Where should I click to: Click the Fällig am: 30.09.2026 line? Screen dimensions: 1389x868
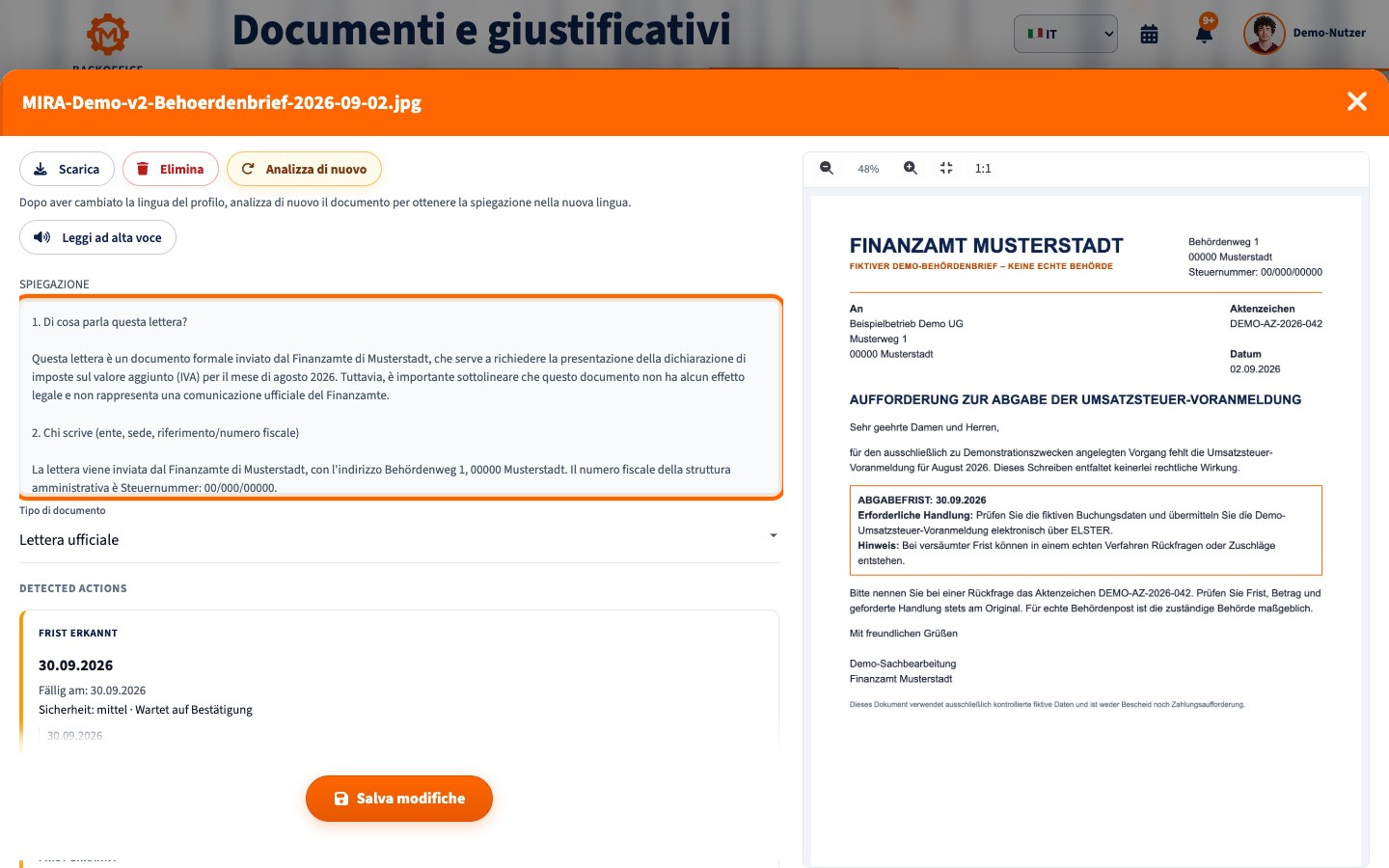[x=92, y=691]
